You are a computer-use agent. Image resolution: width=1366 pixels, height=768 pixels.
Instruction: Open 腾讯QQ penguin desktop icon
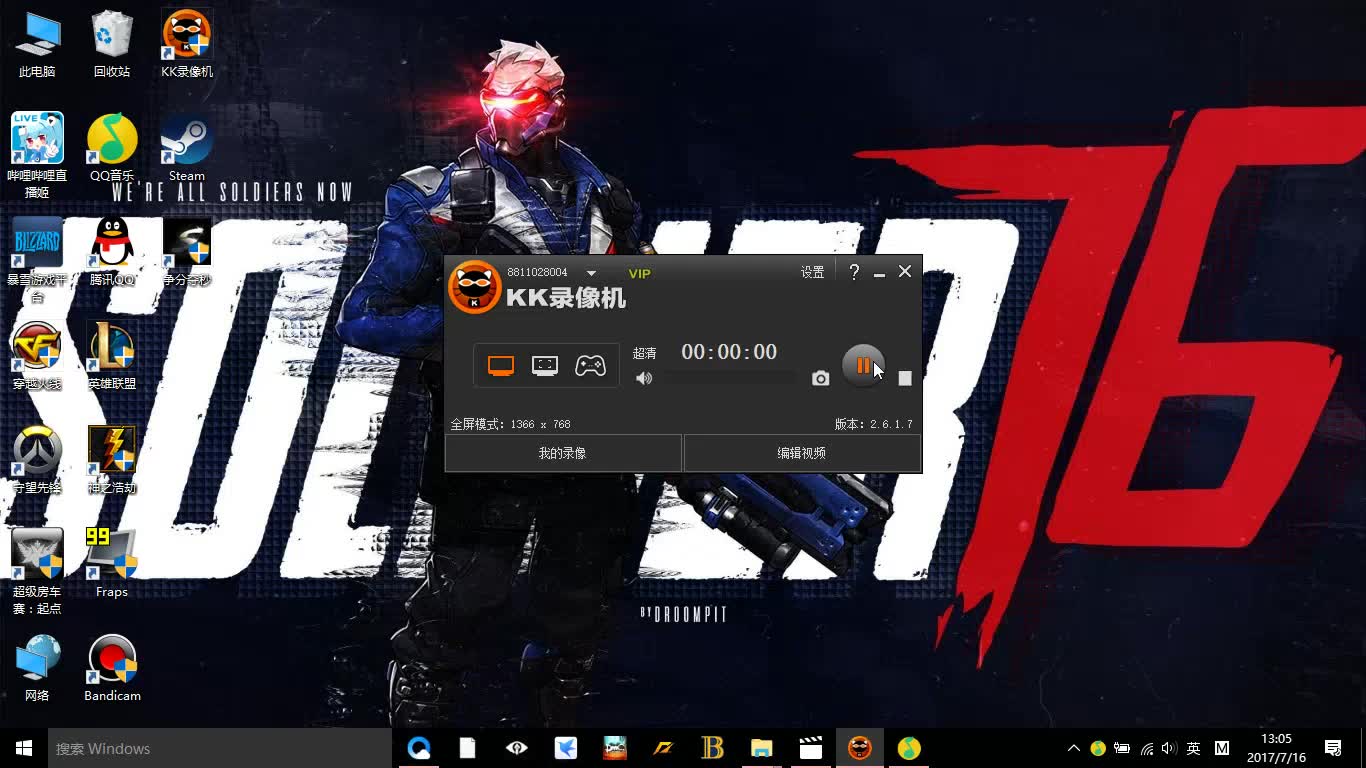(112, 253)
